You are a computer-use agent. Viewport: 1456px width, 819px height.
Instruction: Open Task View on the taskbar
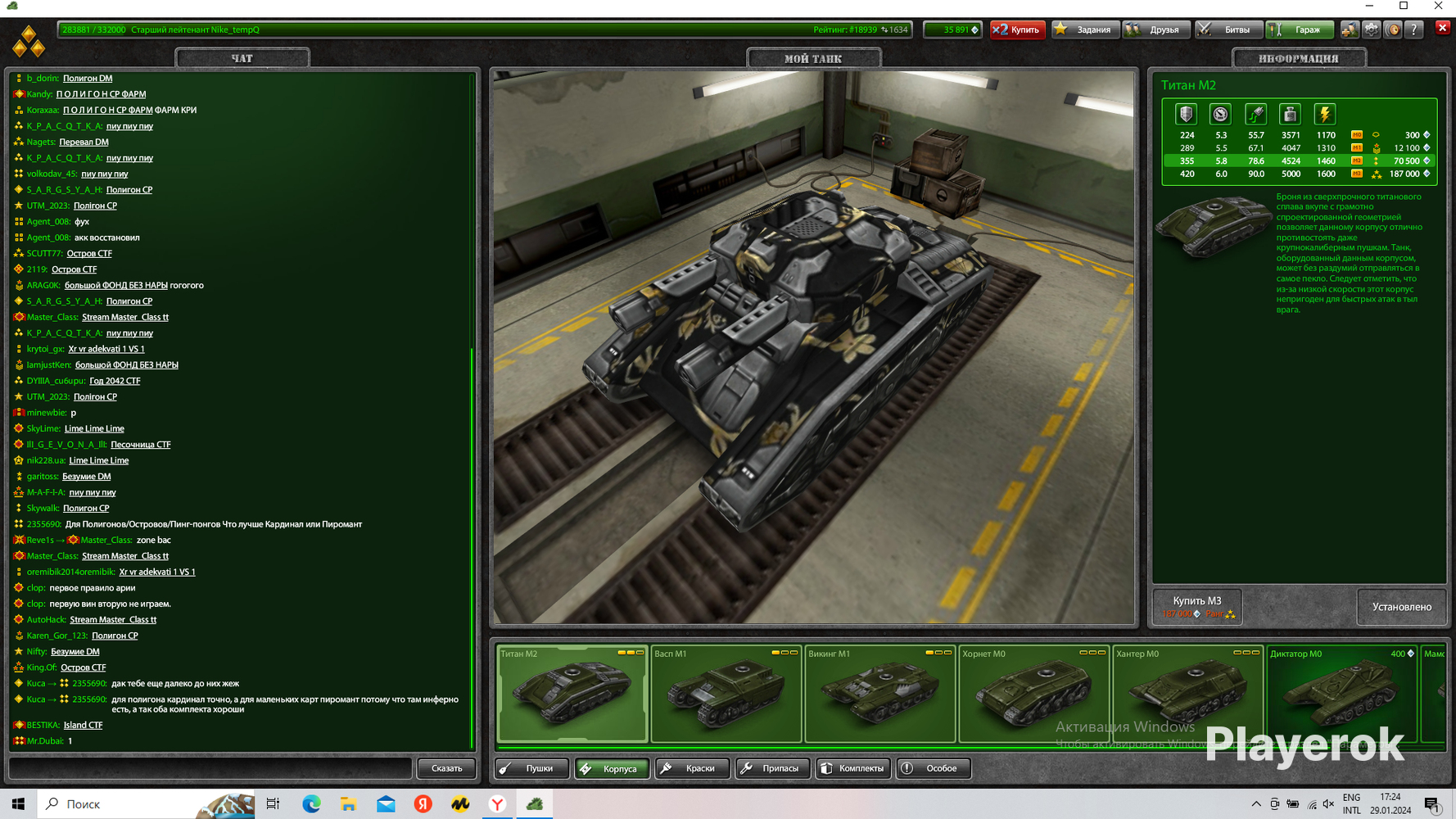click(x=273, y=804)
